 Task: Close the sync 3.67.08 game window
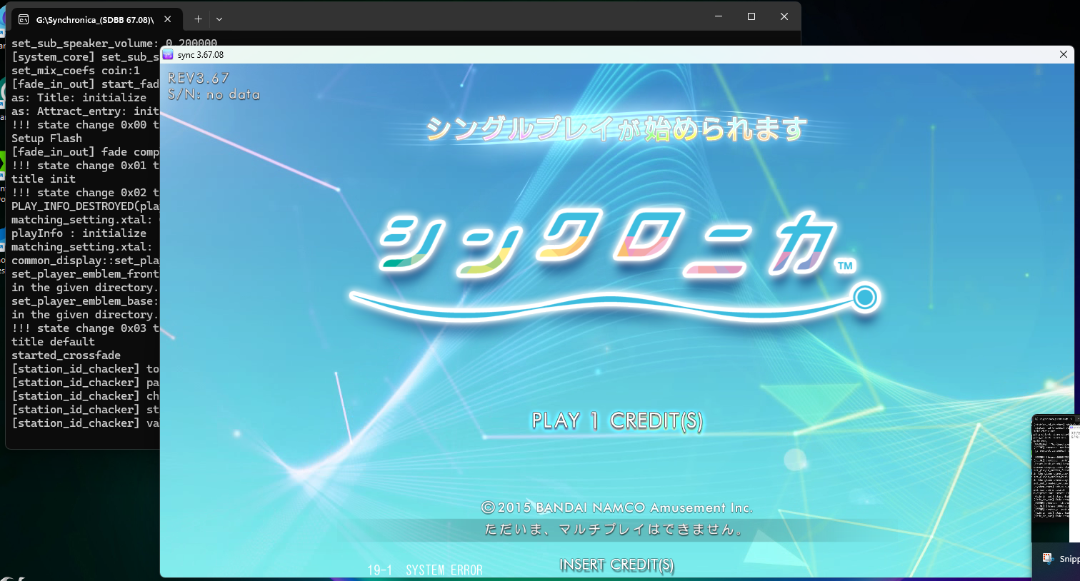(x=1063, y=55)
